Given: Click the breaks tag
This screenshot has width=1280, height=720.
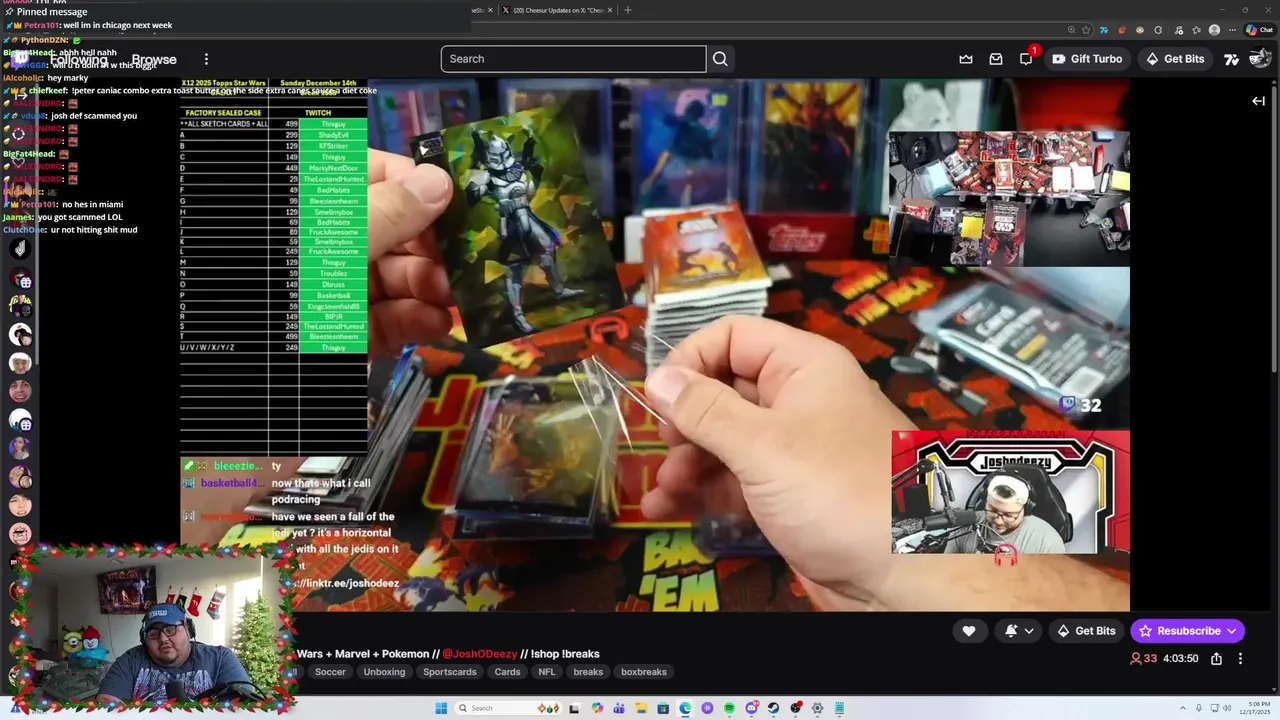Looking at the screenshot, I should pos(588,672).
